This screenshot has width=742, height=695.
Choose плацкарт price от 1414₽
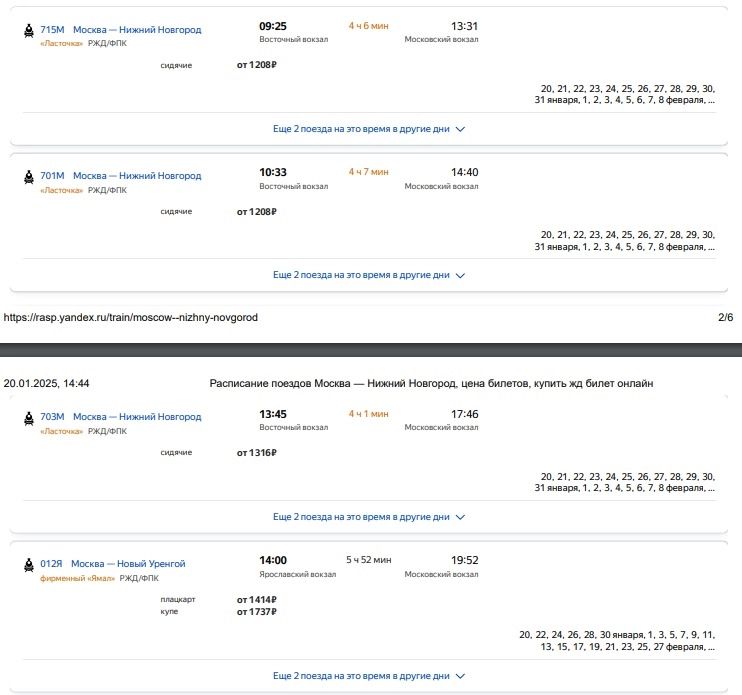pyautogui.click(x=256, y=600)
